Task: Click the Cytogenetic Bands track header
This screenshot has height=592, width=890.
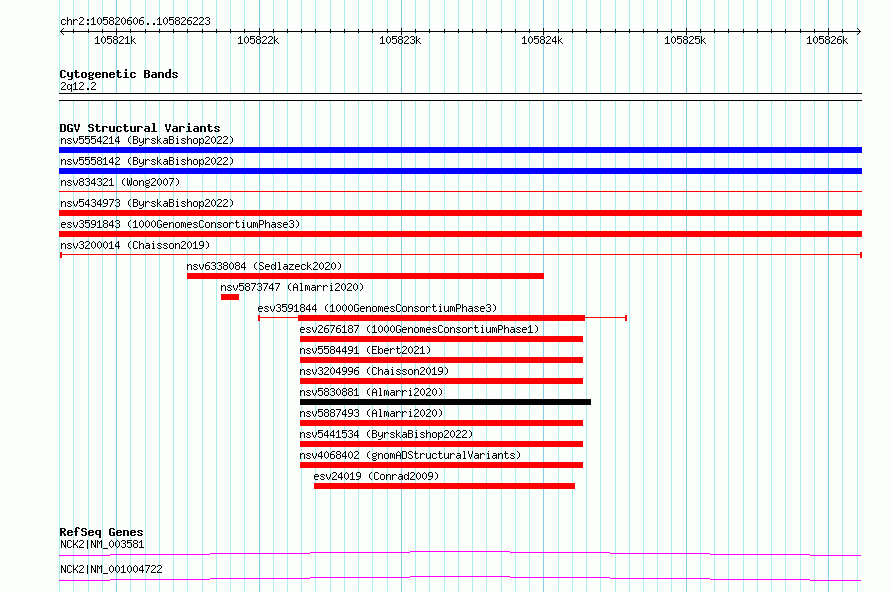Action: pyautogui.click(x=119, y=74)
